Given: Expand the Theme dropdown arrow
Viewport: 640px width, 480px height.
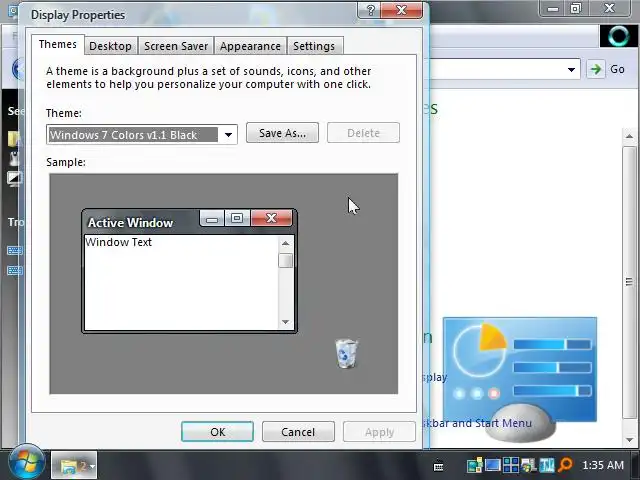Looking at the screenshot, I should 228,135.
